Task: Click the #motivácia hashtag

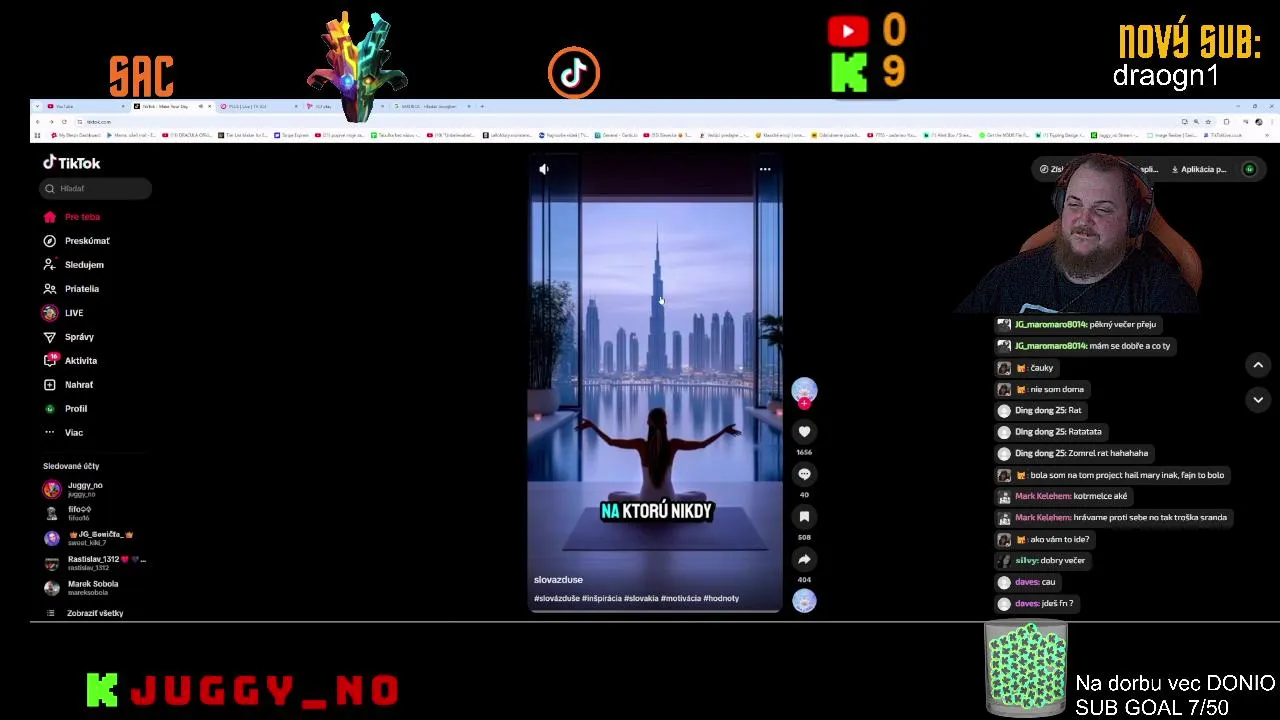Action: click(680, 598)
